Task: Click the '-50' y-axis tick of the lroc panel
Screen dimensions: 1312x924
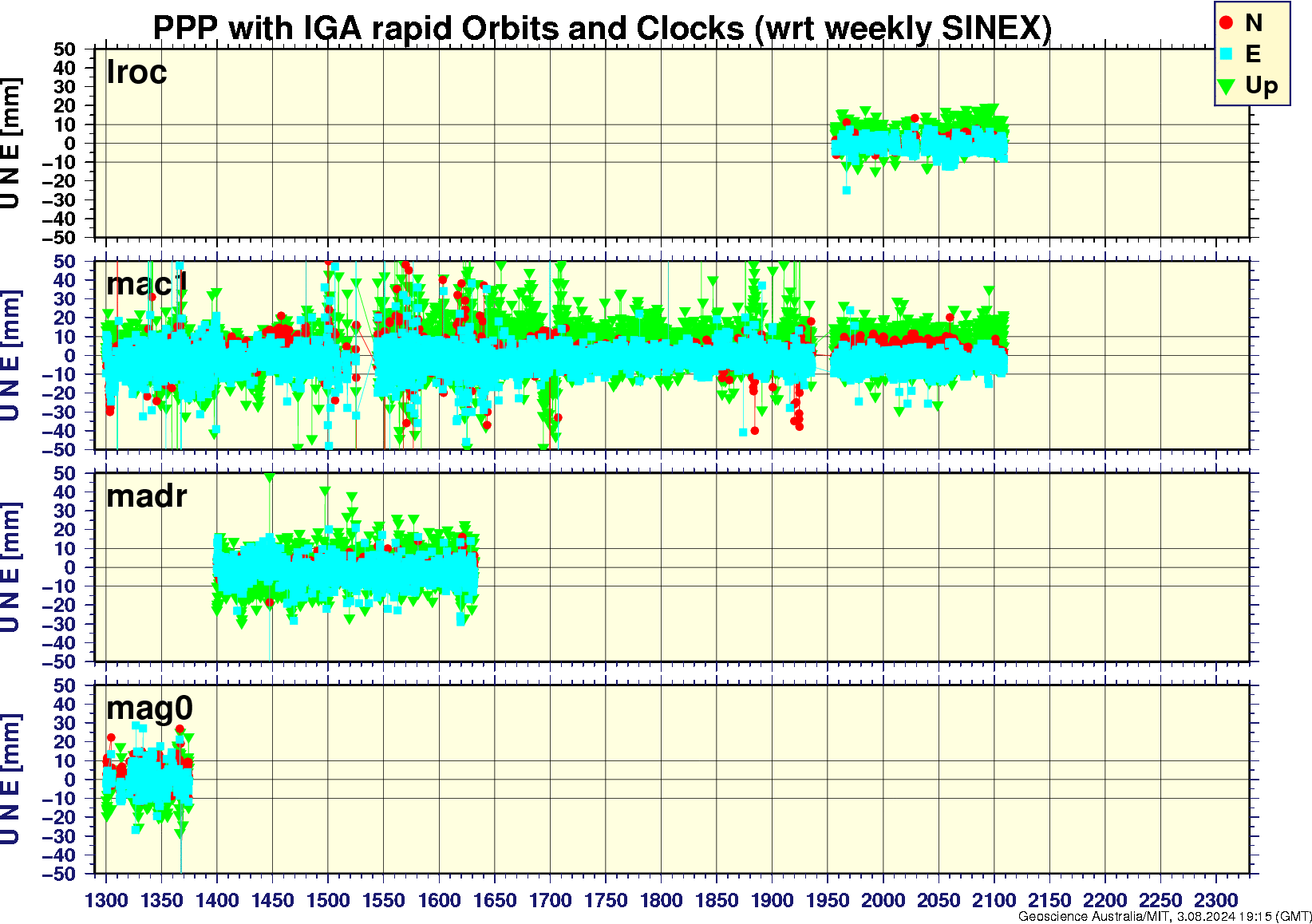Action: point(61,238)
